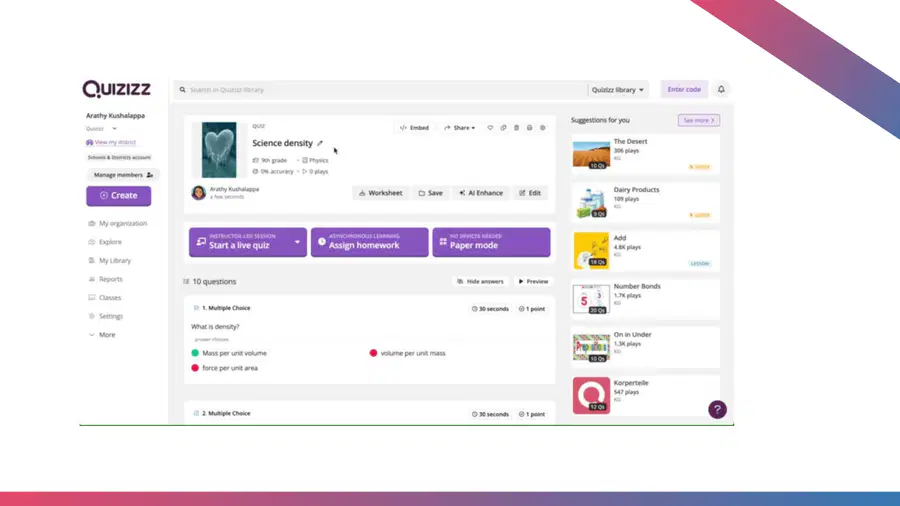Click the question text What is density?

pyautogui.click(x=215, y=327)
